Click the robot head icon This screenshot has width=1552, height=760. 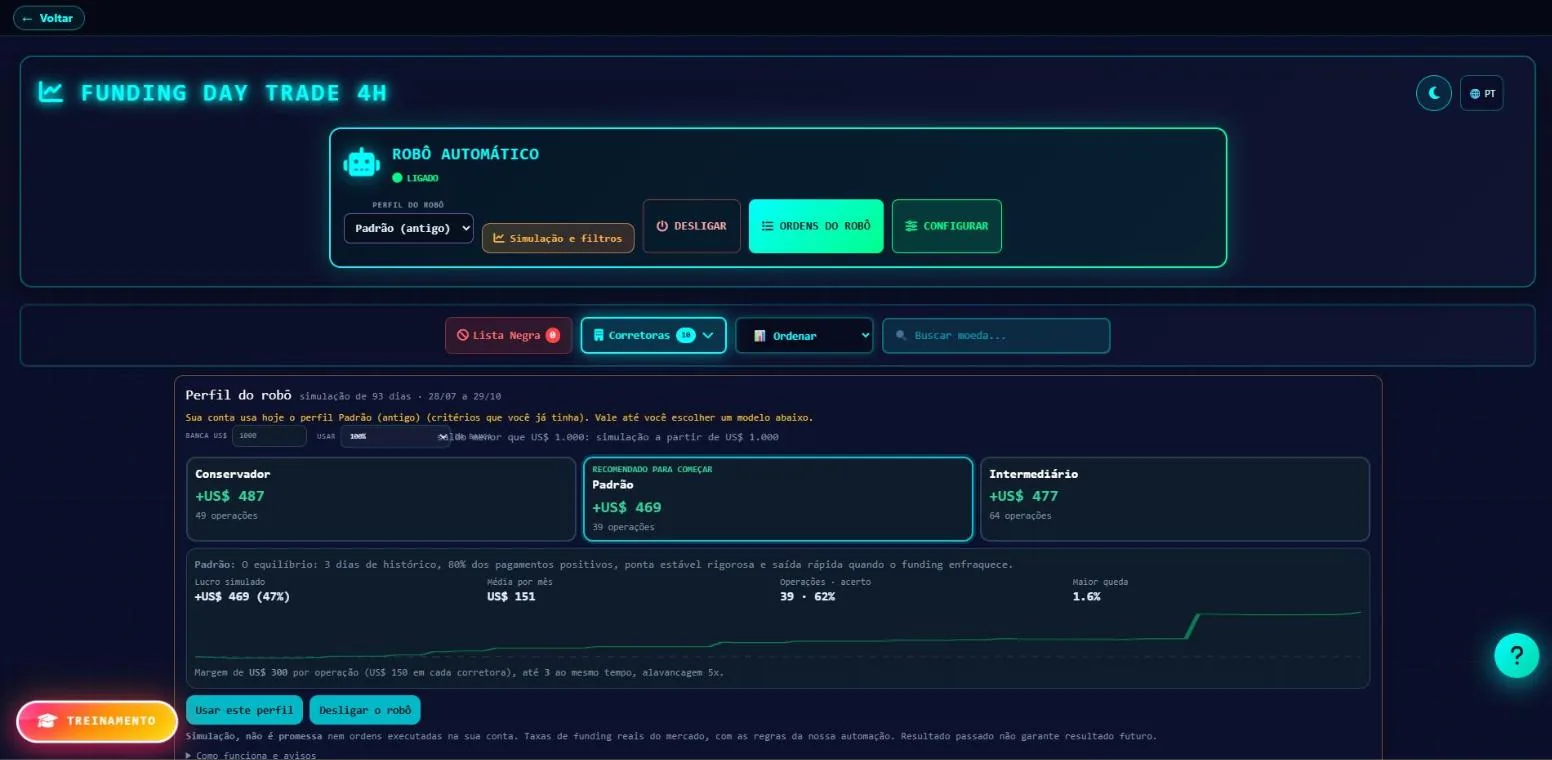coord(361,163)
